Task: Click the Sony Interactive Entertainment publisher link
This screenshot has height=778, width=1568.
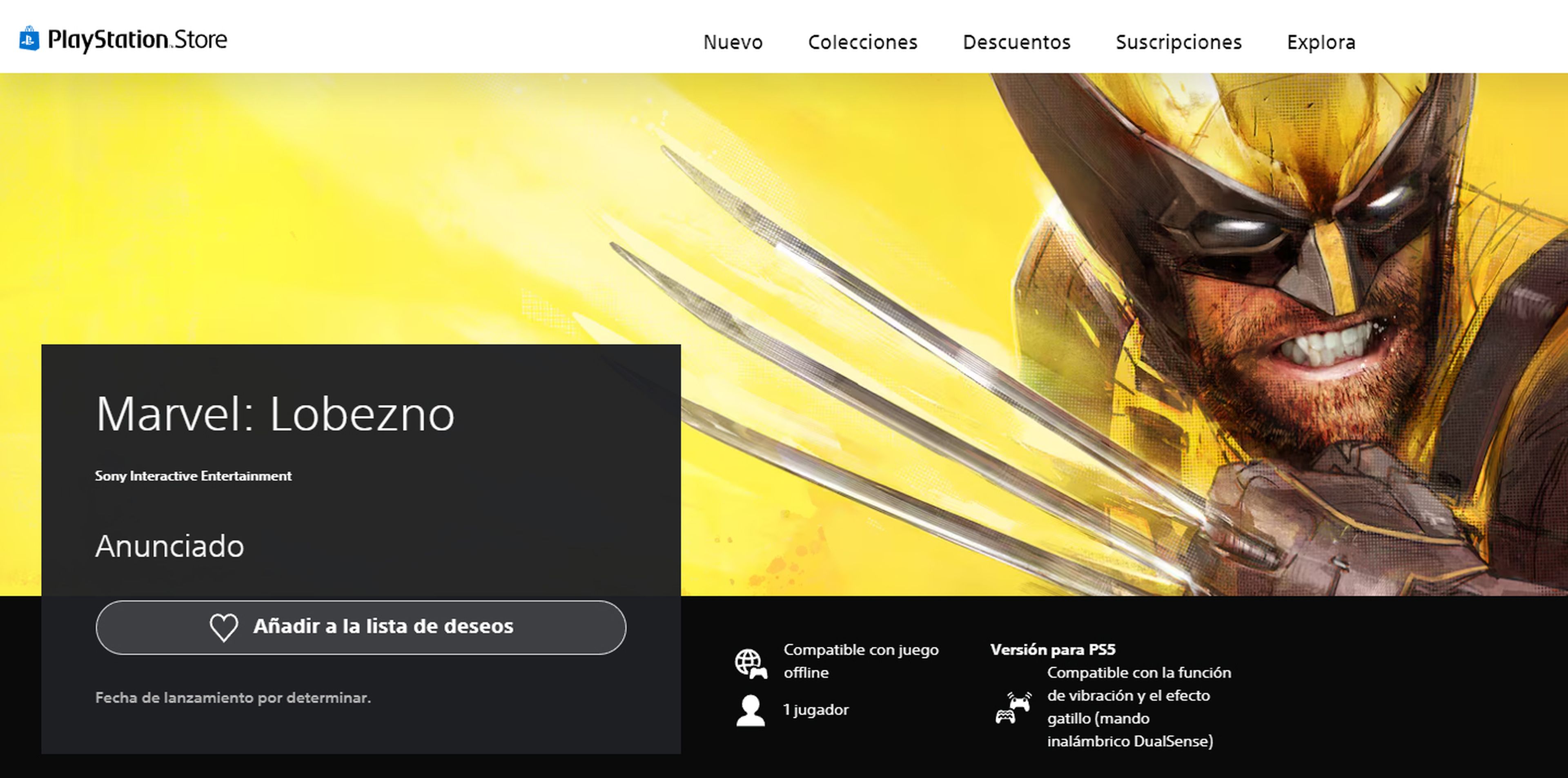Action: (x=193, y=476)
